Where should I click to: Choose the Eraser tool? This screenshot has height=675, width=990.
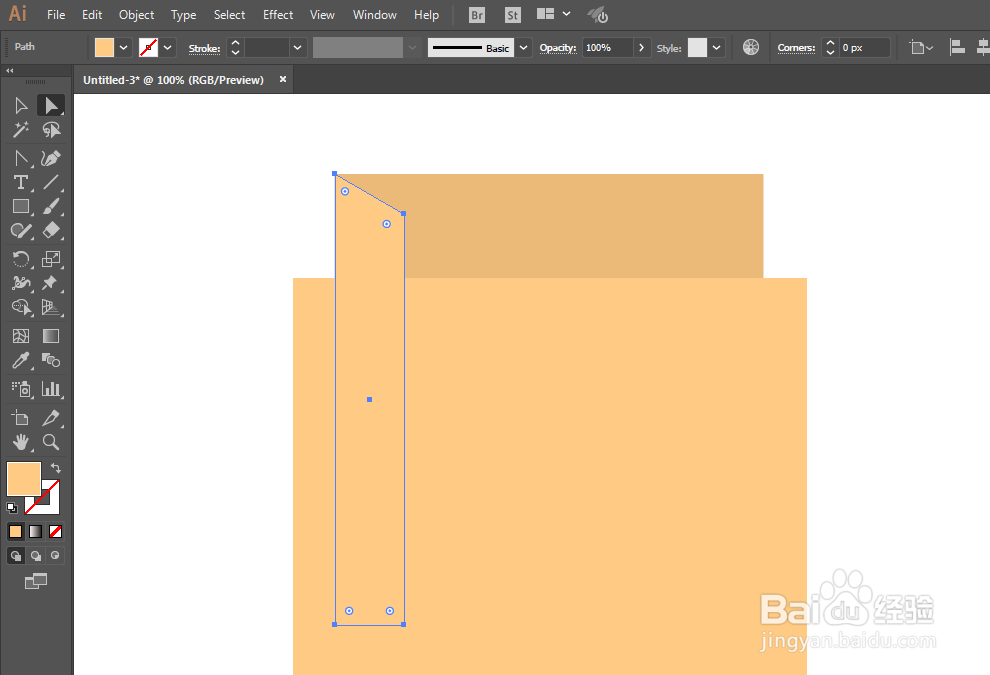[51, 230]
